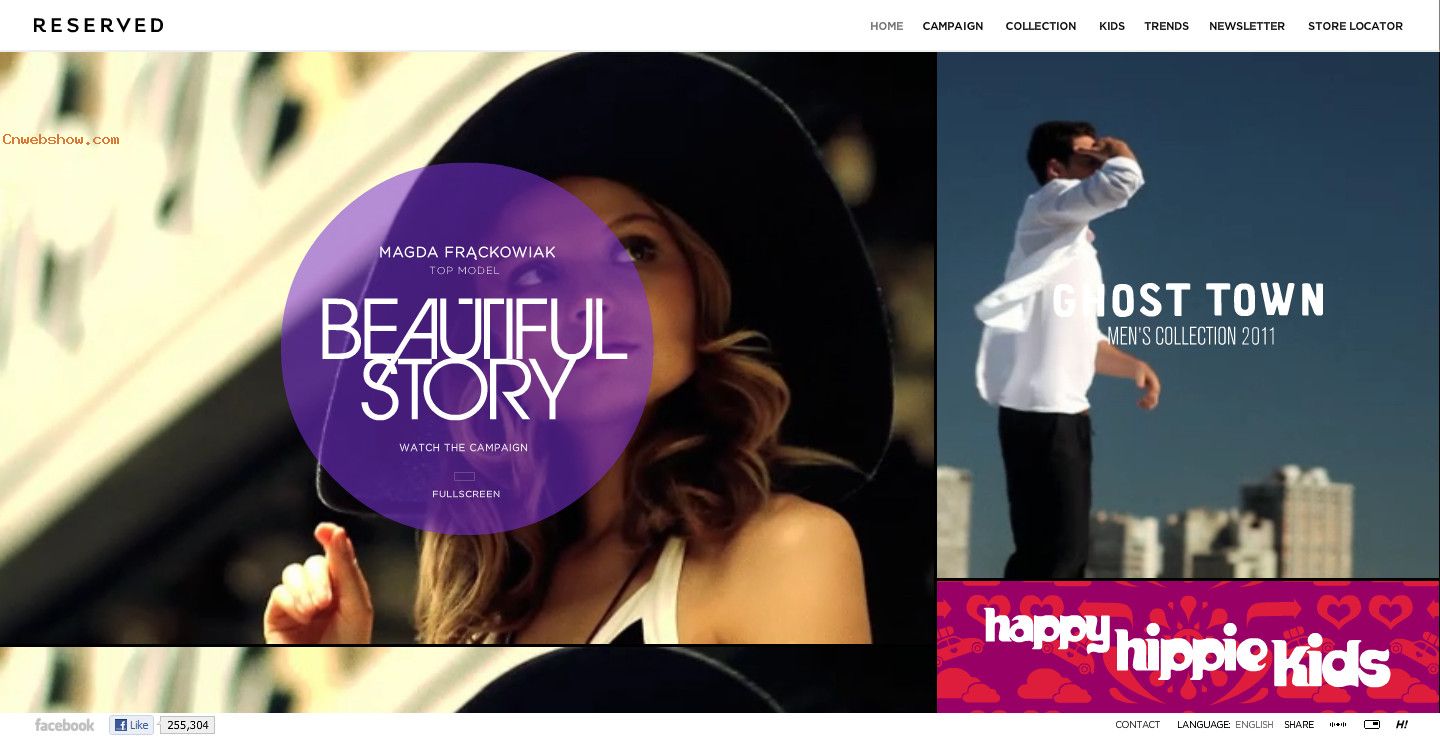Click the window-layout icon in footer
The width and height of the screenshot is (1440, 740).
(1372, 725)
